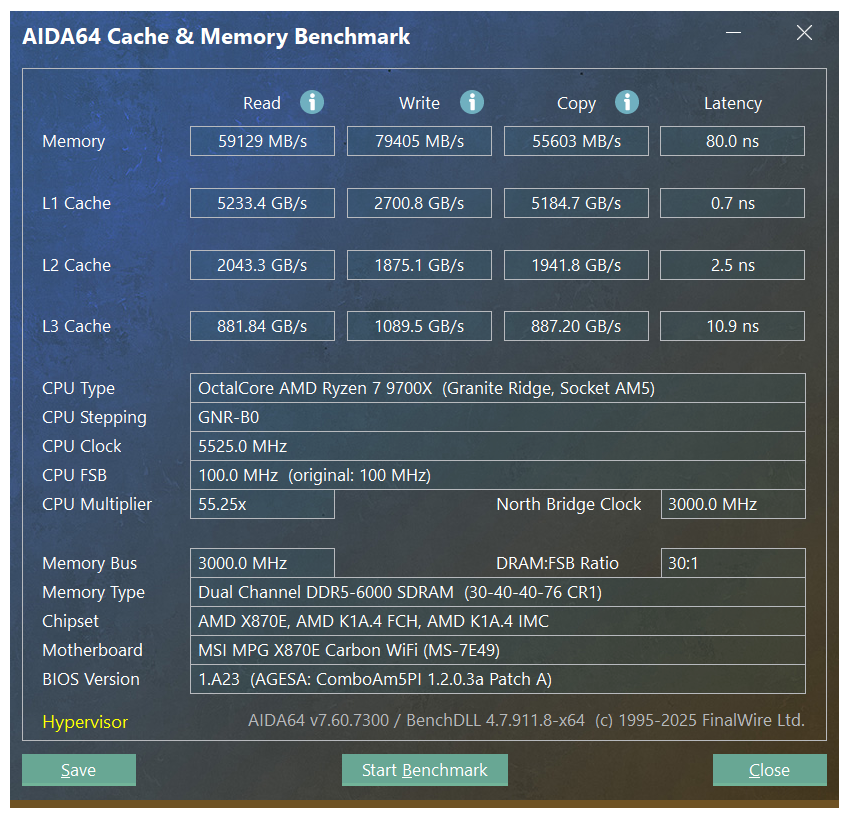Click the CPU Clock value 5525.0 MHz
This screenshot has width=845, height=814.
[x=498, y=446]
